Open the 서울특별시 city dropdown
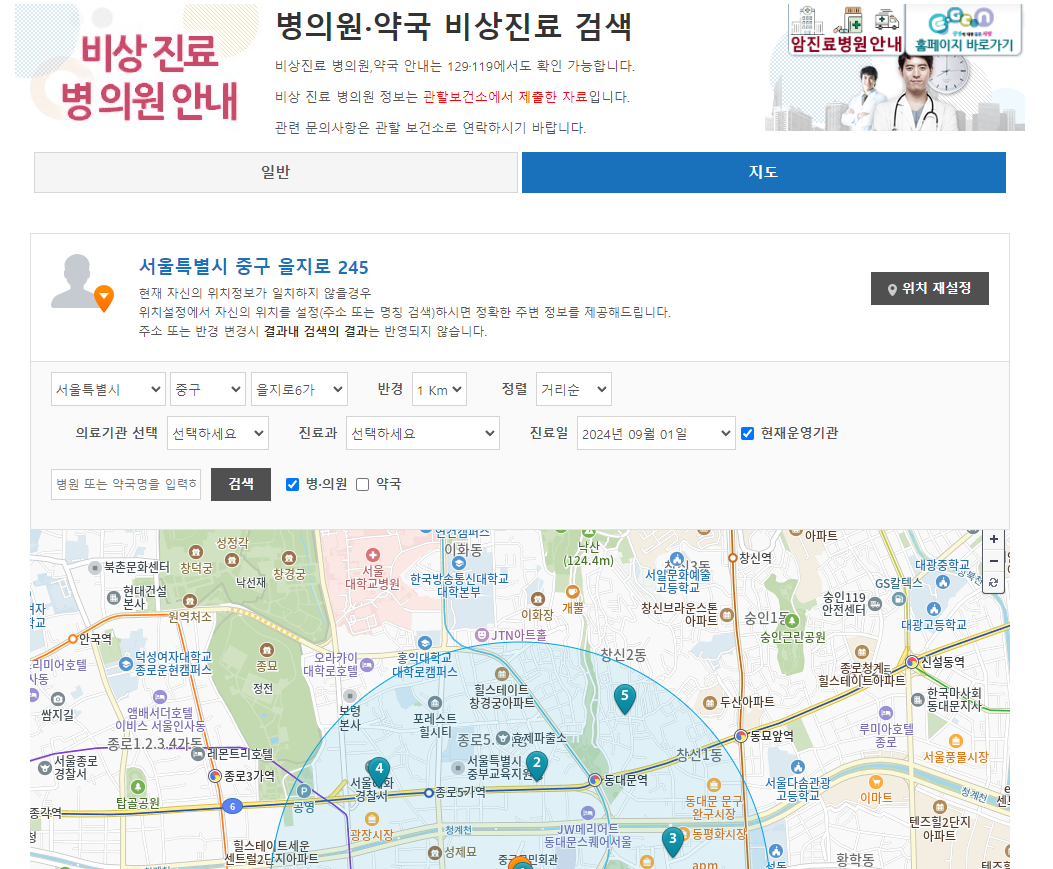 point(108,390)
